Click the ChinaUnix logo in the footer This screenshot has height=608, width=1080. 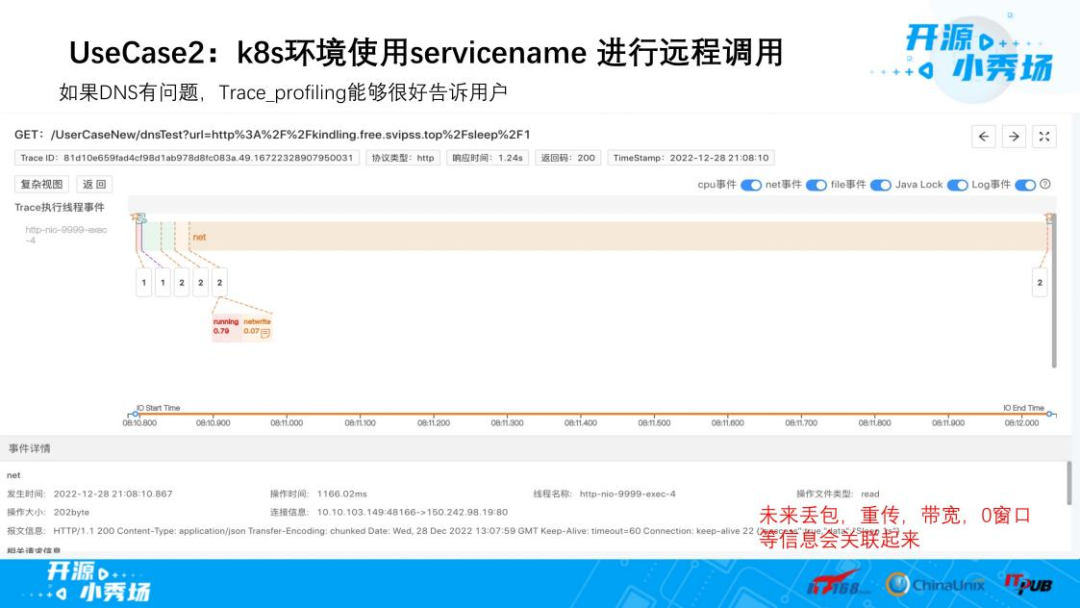pos(937,585)
